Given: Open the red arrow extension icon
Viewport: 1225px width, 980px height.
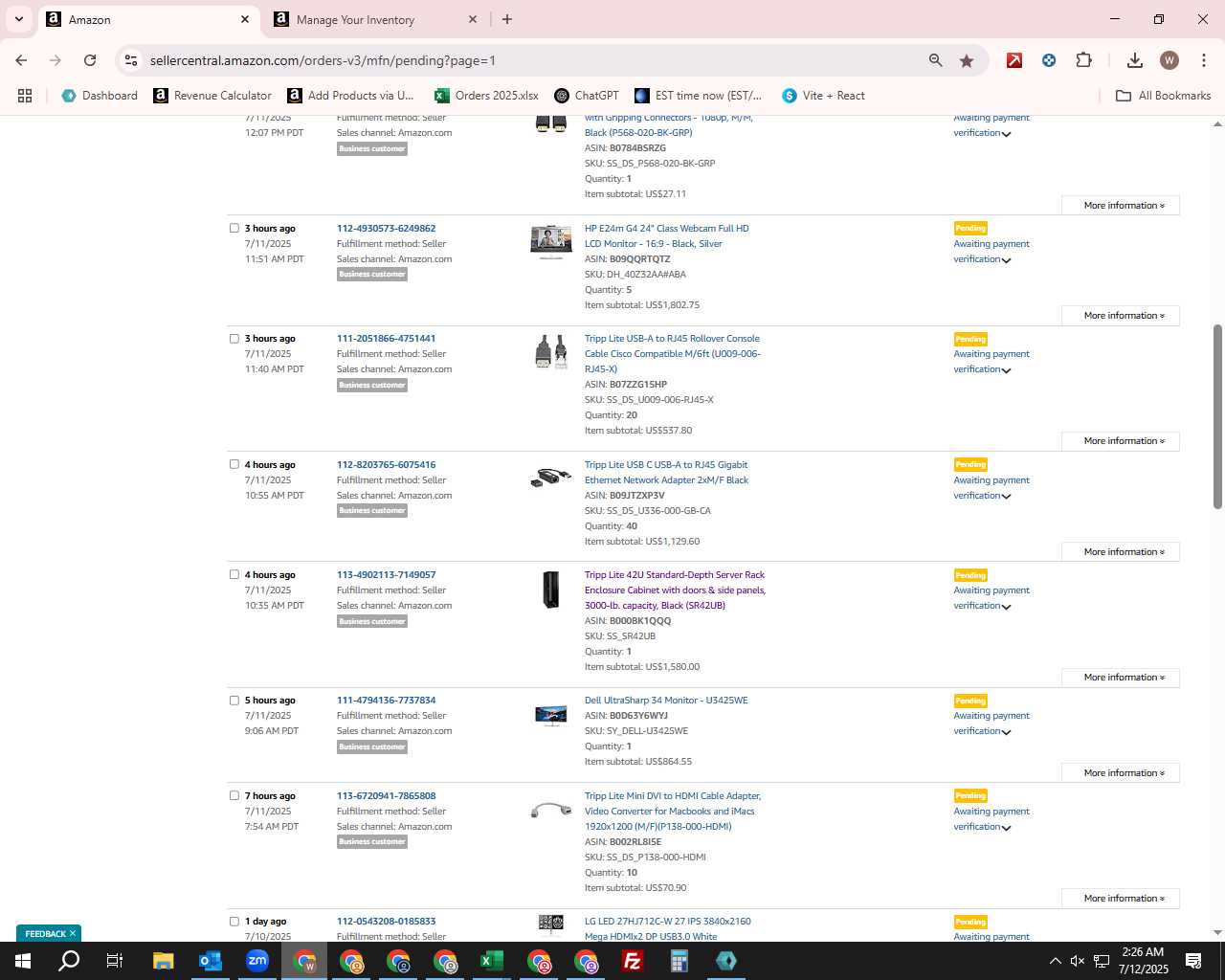Looking at the screenshot, I should pyautogui.click(x=1014, y=60).
